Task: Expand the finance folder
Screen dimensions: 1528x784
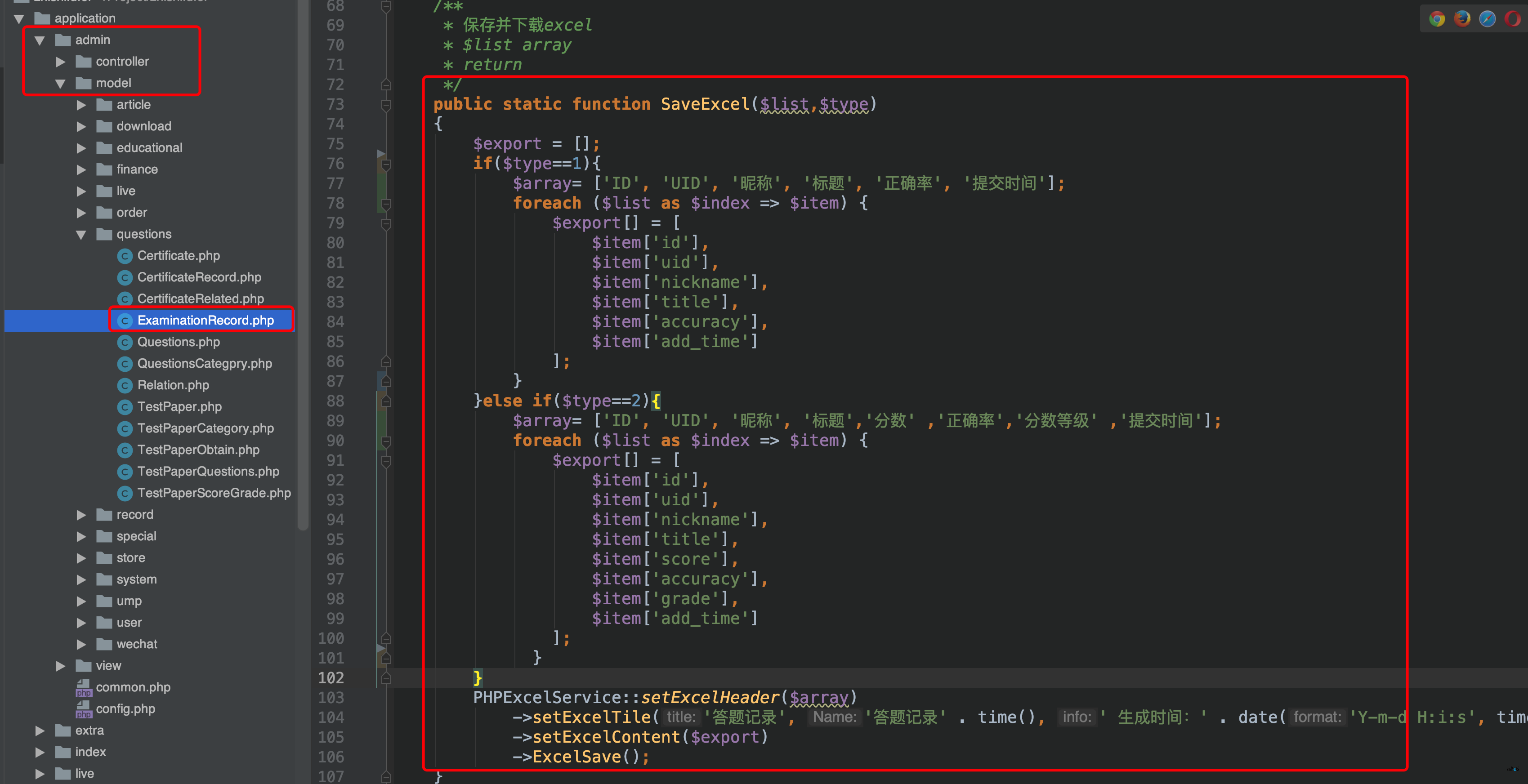Action: click(x=81, y=169)
